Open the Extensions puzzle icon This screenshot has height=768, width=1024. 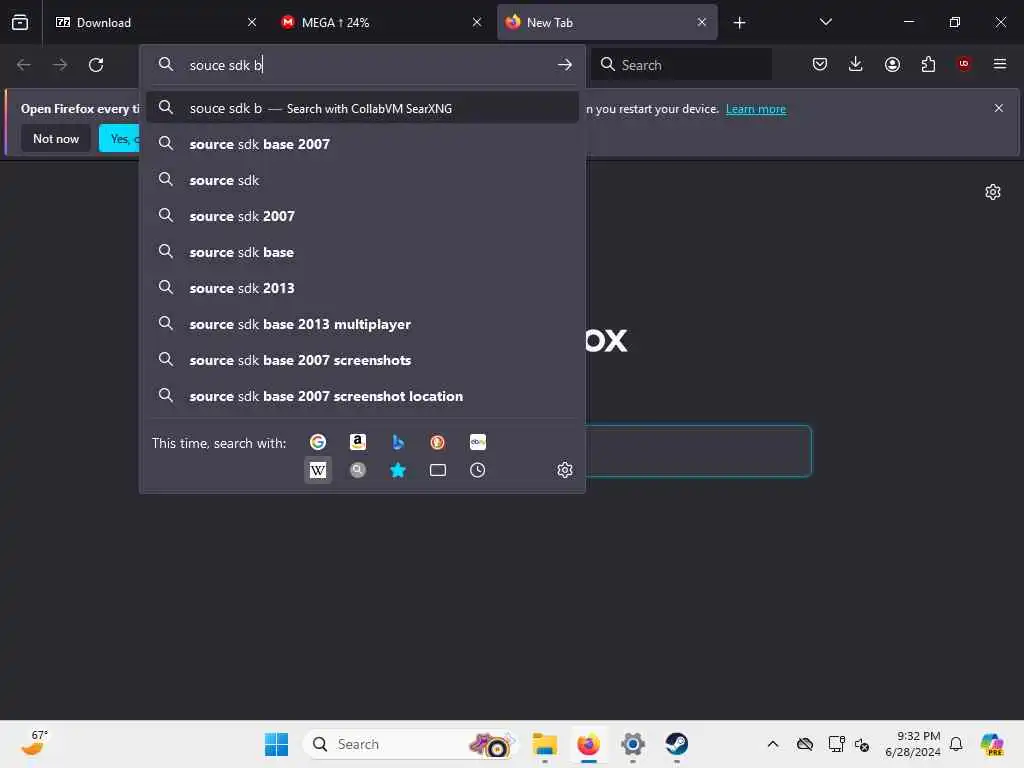pos(928,64)
